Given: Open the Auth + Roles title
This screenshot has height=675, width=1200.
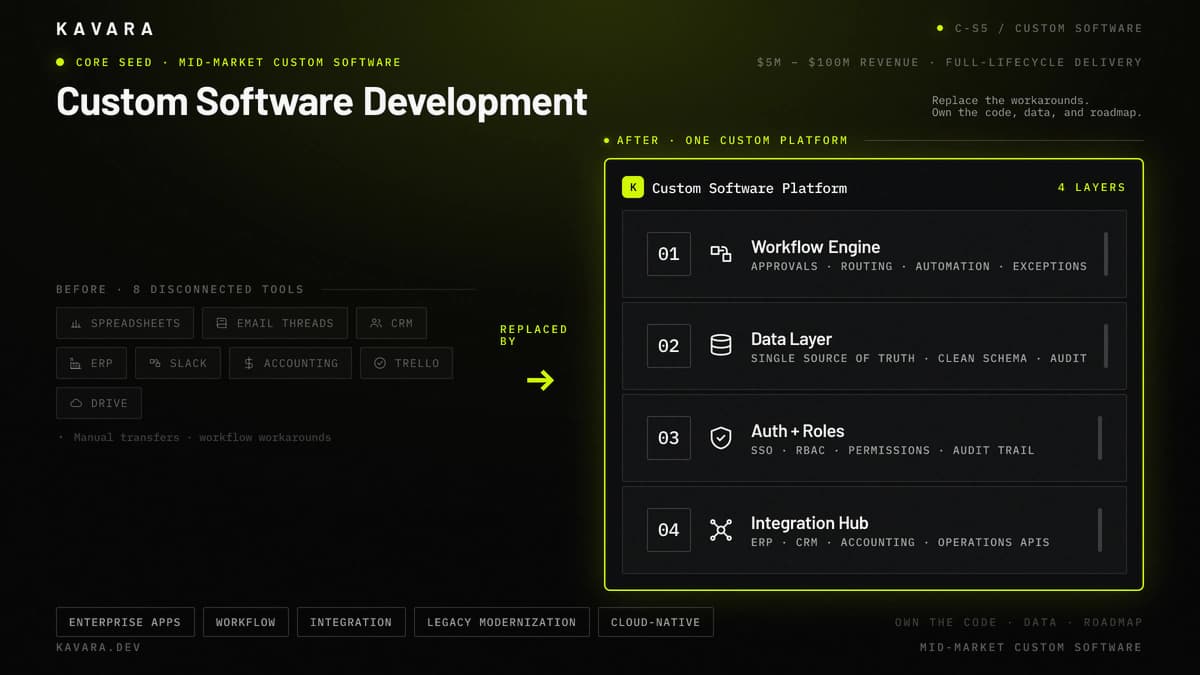Looking at the screenshot, I should tap(798, 431).
